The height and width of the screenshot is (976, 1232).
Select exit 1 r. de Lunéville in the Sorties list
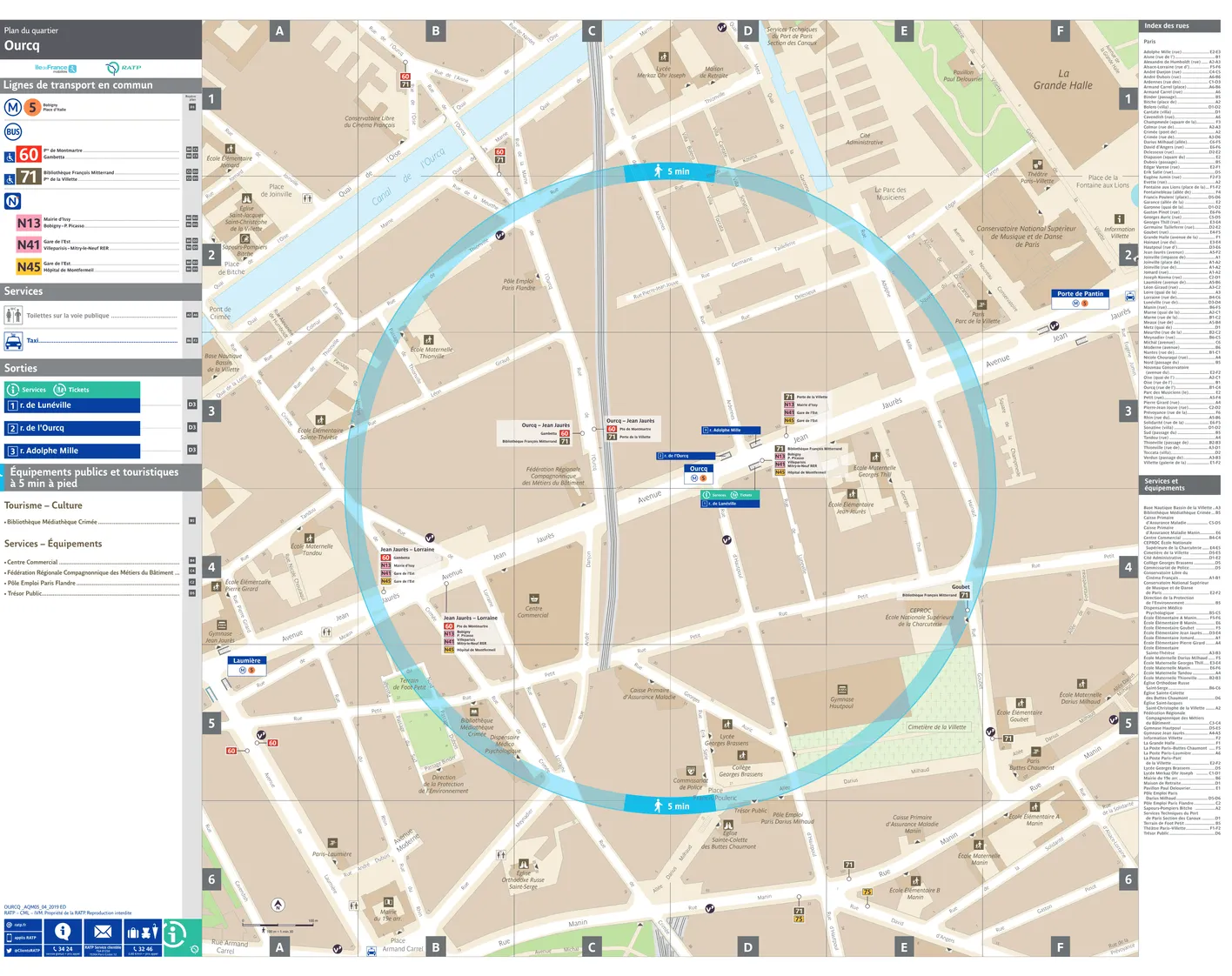(73, 405)
